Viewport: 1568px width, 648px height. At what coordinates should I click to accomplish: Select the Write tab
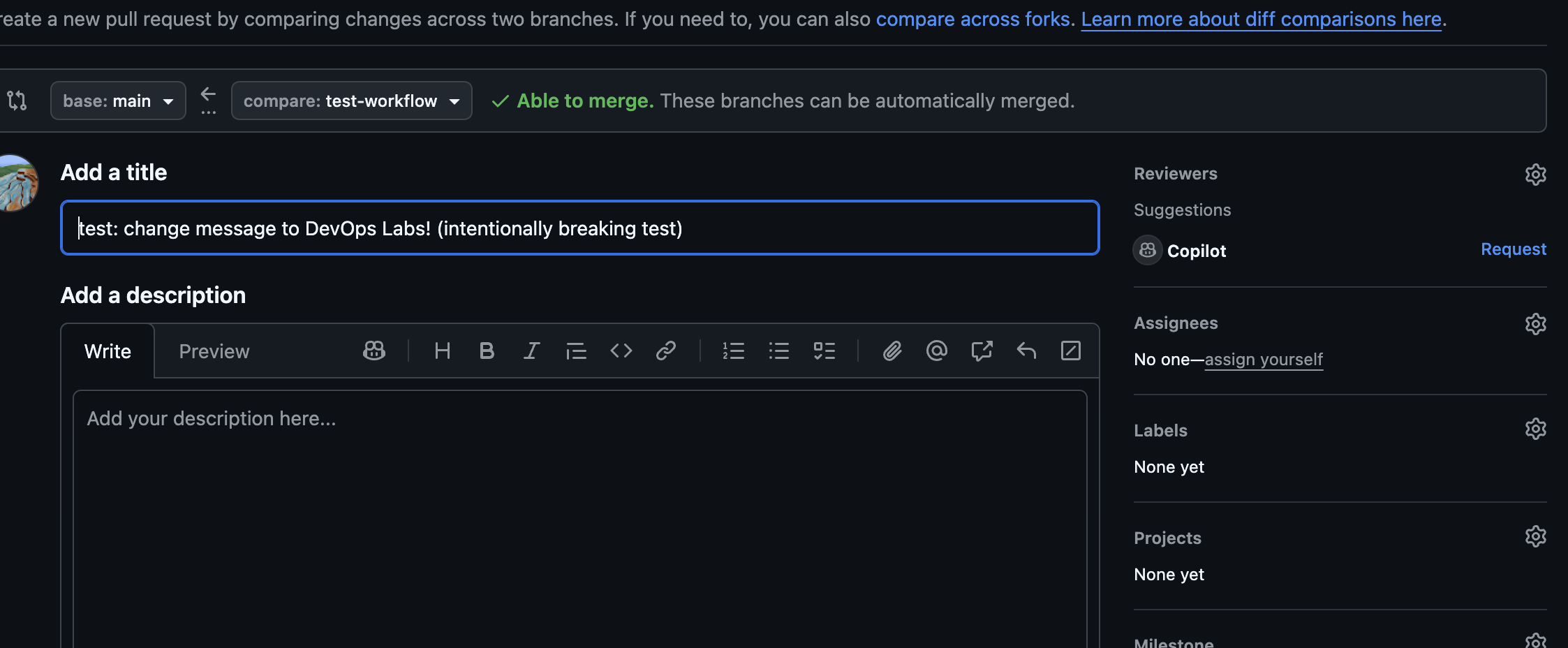tap(108, 351)
